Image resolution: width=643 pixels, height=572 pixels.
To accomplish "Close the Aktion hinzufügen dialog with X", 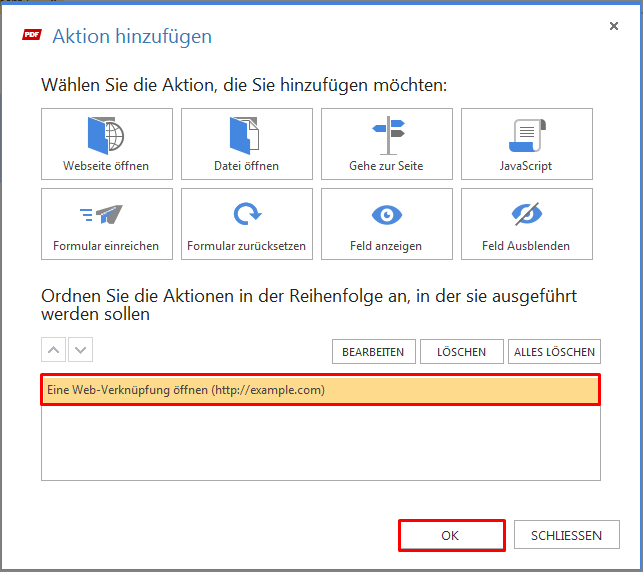I will pyautogui.click(x=613, y=26).
